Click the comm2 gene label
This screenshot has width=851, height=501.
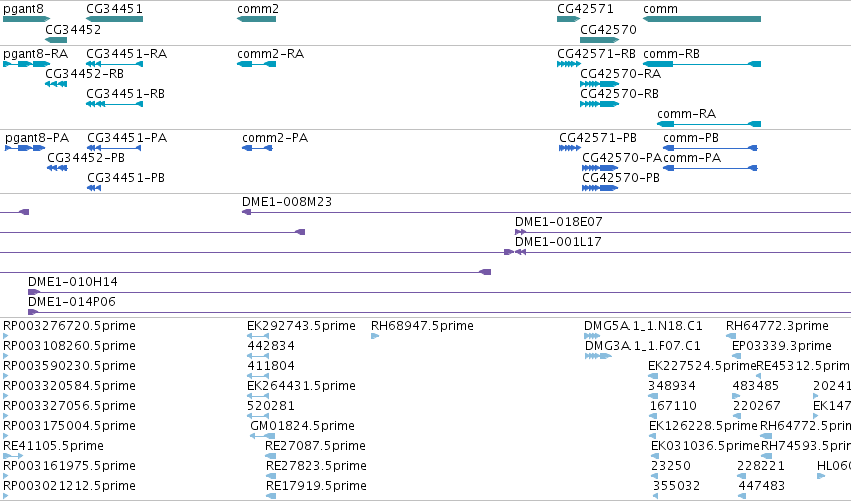pos(258,9)
